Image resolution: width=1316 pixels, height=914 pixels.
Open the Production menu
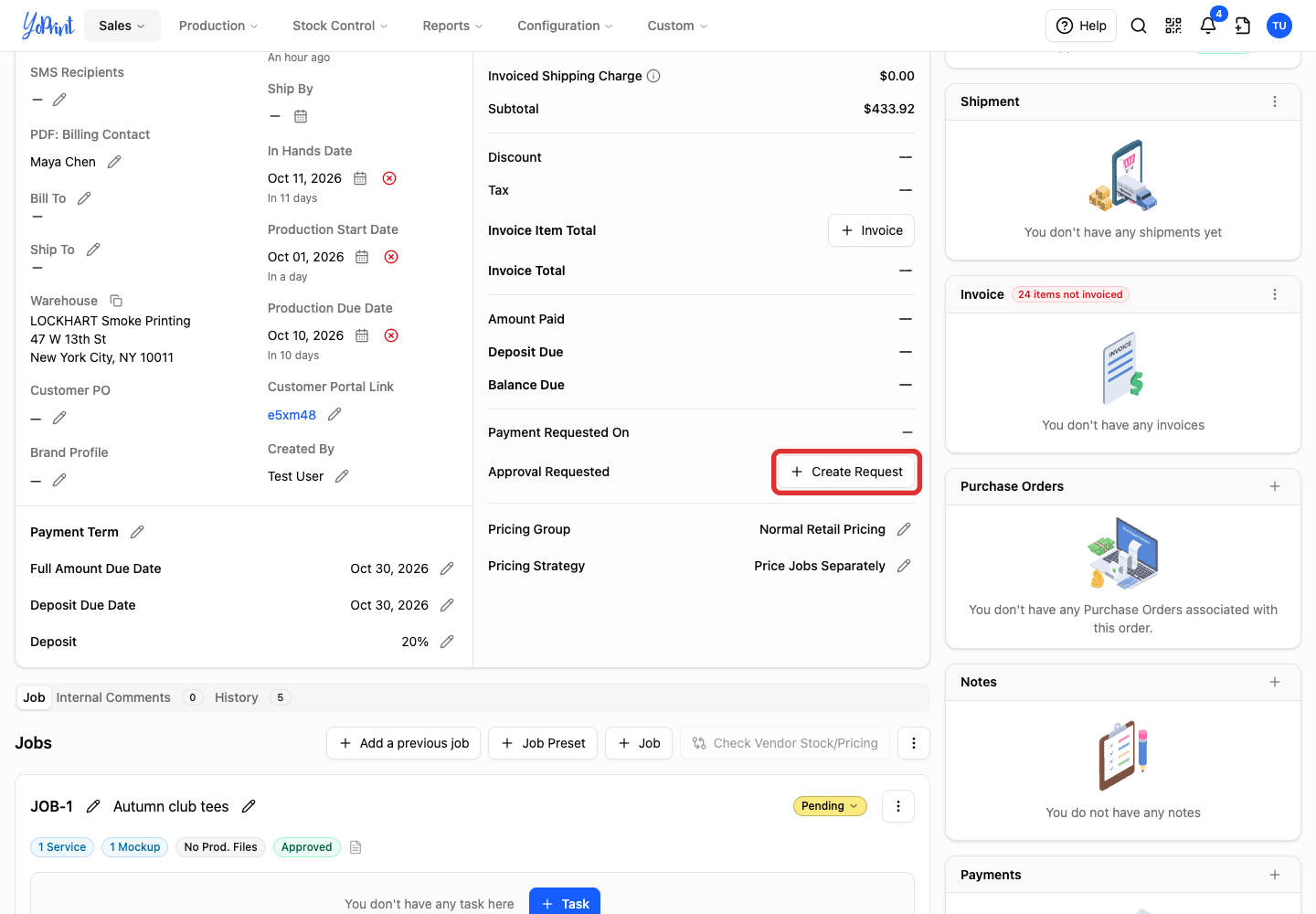click(218, 26)
